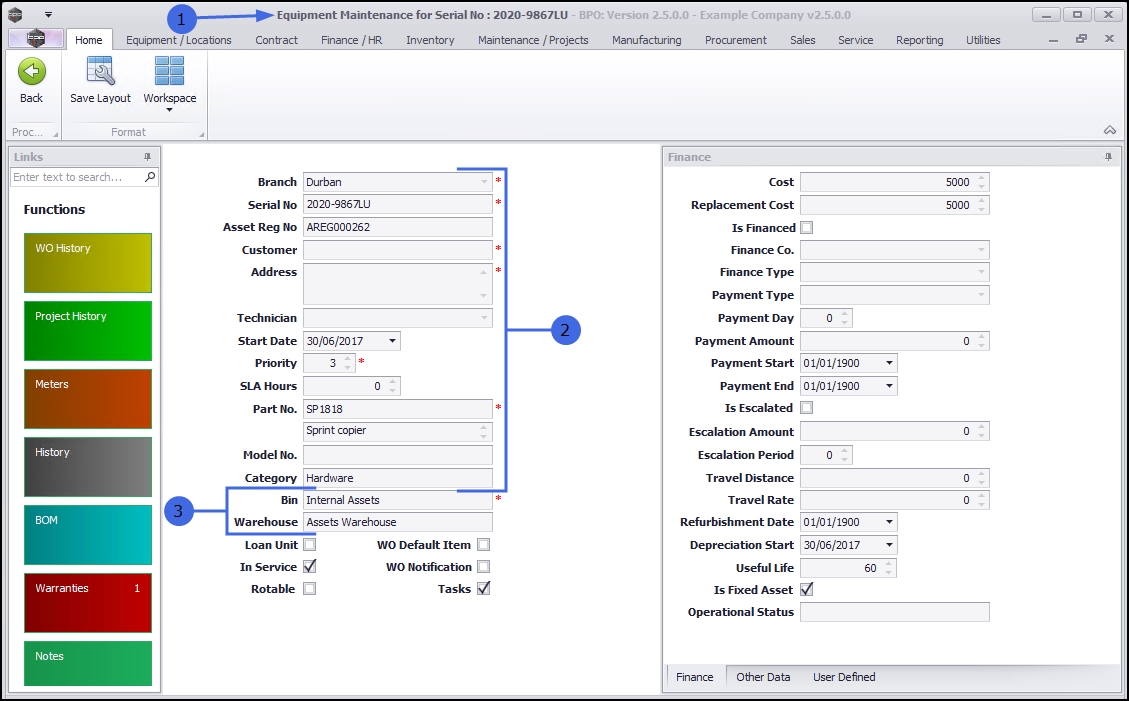
Task: Click the Meters orange tile
Action: click(x=88, y=398)
